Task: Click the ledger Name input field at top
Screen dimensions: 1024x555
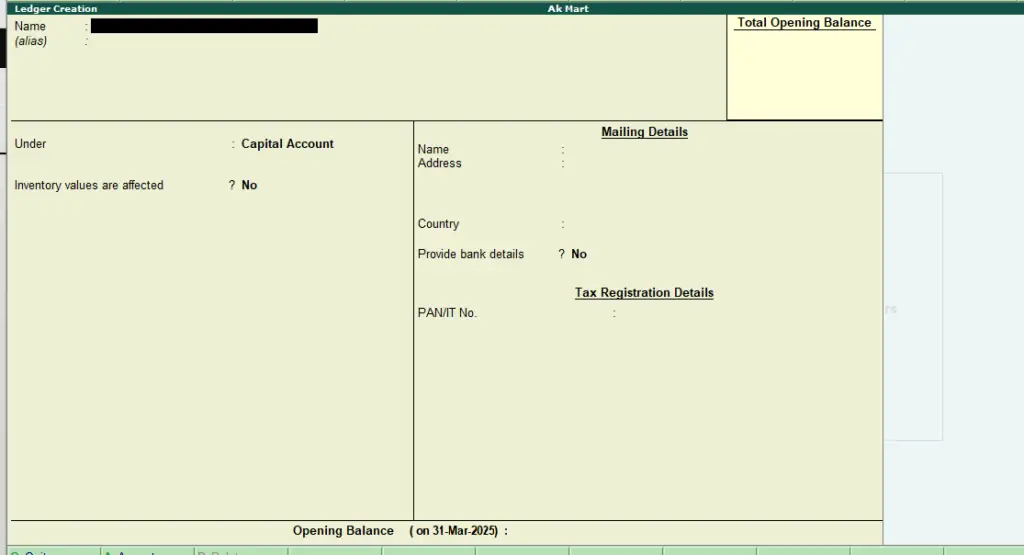Action: click(x=204, y=25)
